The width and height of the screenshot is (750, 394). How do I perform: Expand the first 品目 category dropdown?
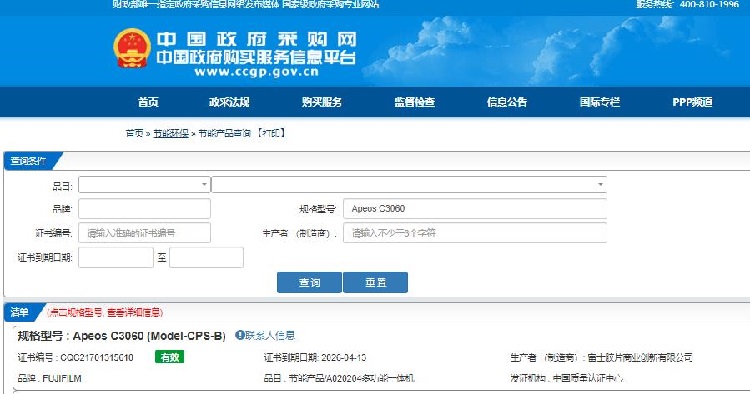[x=144, y=185]
